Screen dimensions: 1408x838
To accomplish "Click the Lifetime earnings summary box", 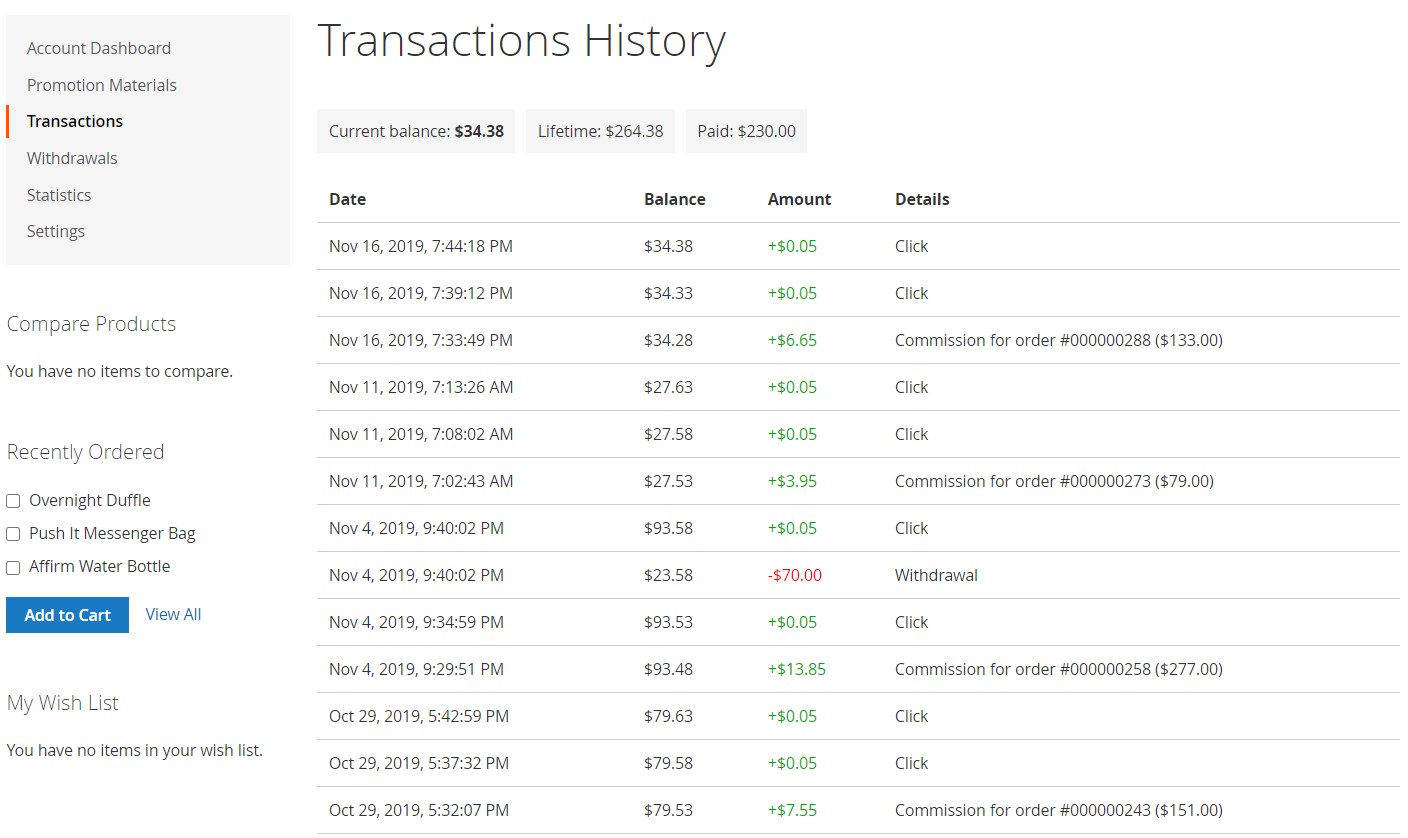I will pyautogui.click(x=600, y=131).
